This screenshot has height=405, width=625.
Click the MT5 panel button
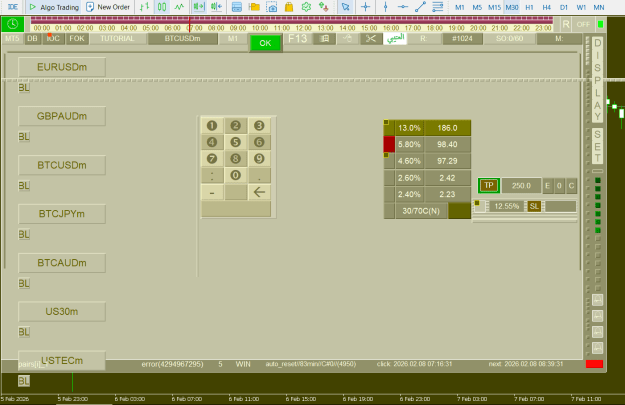click(x=12, y=38)
